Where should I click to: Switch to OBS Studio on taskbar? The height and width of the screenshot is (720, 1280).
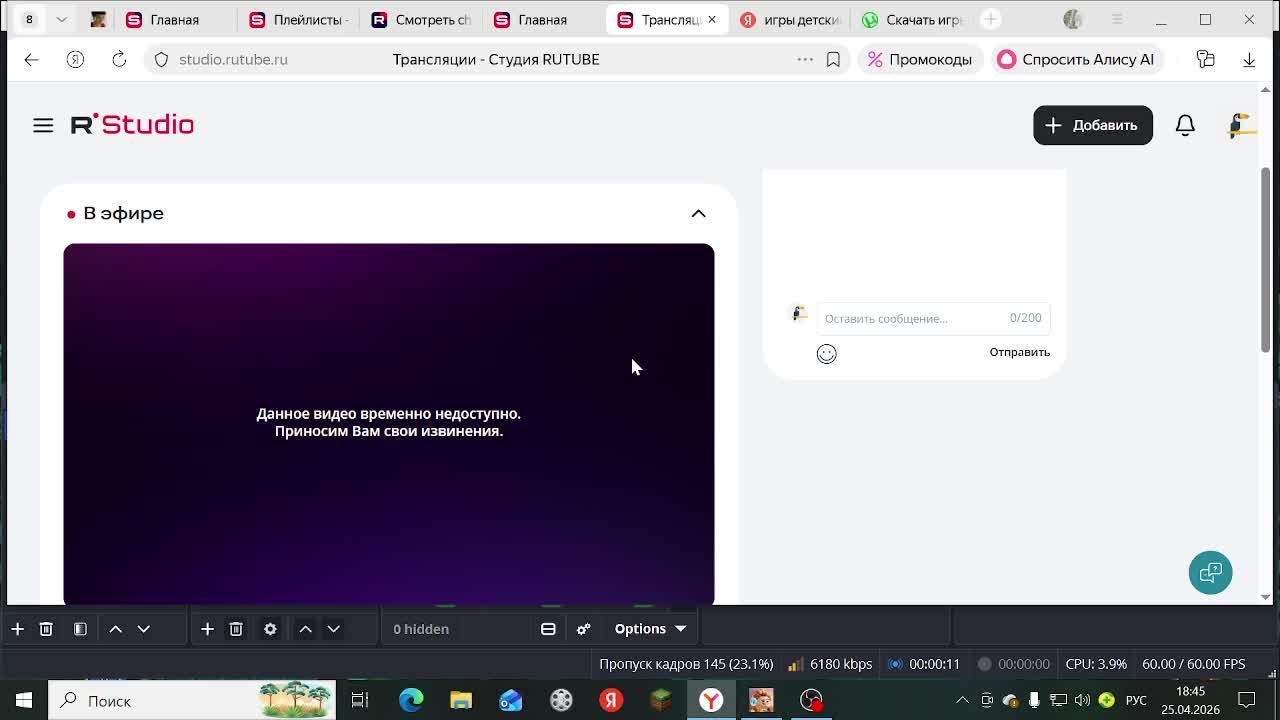coord(811,700)
